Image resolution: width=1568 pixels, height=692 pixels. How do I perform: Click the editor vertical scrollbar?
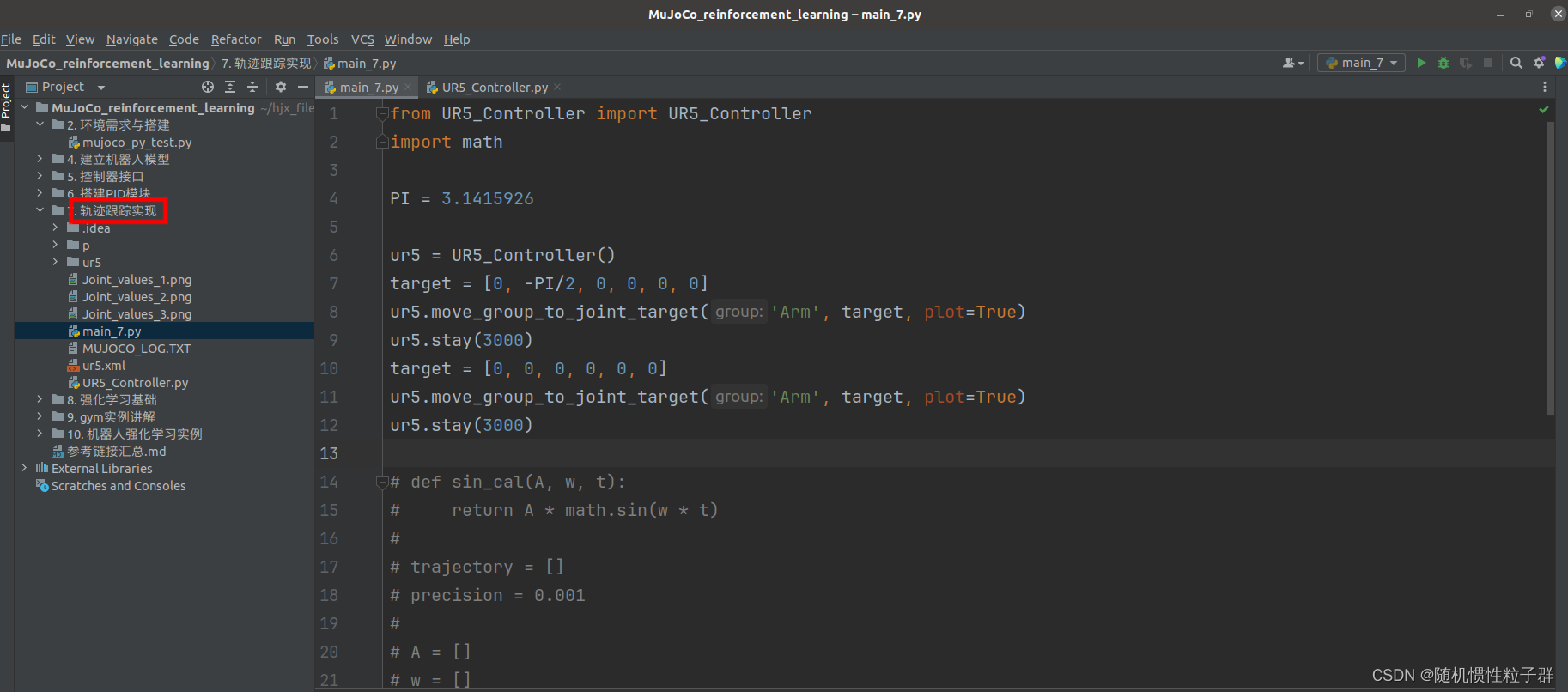click(1550, 268)
